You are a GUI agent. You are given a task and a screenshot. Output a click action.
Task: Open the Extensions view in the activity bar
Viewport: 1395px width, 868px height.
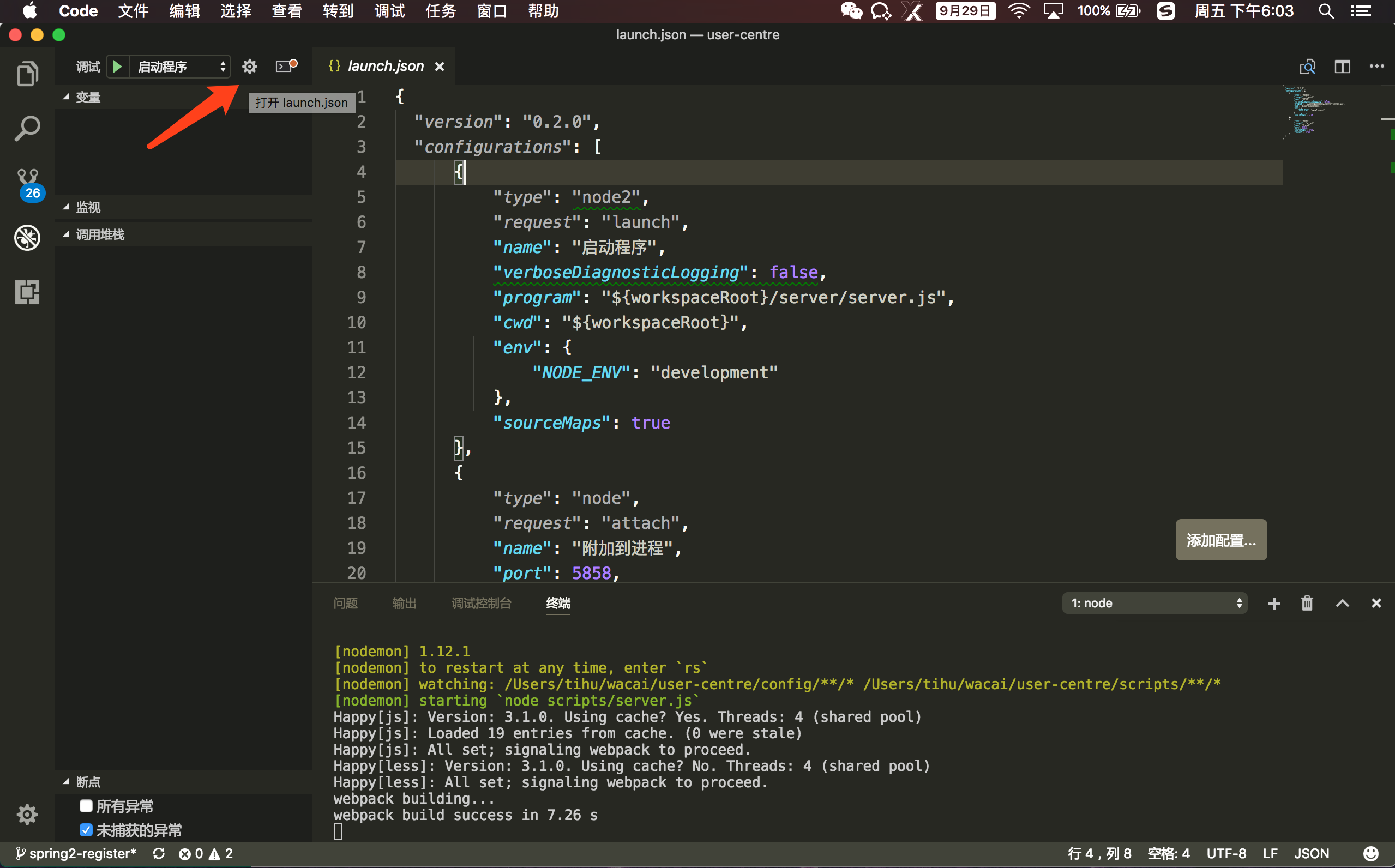click(x=27, y=292)
